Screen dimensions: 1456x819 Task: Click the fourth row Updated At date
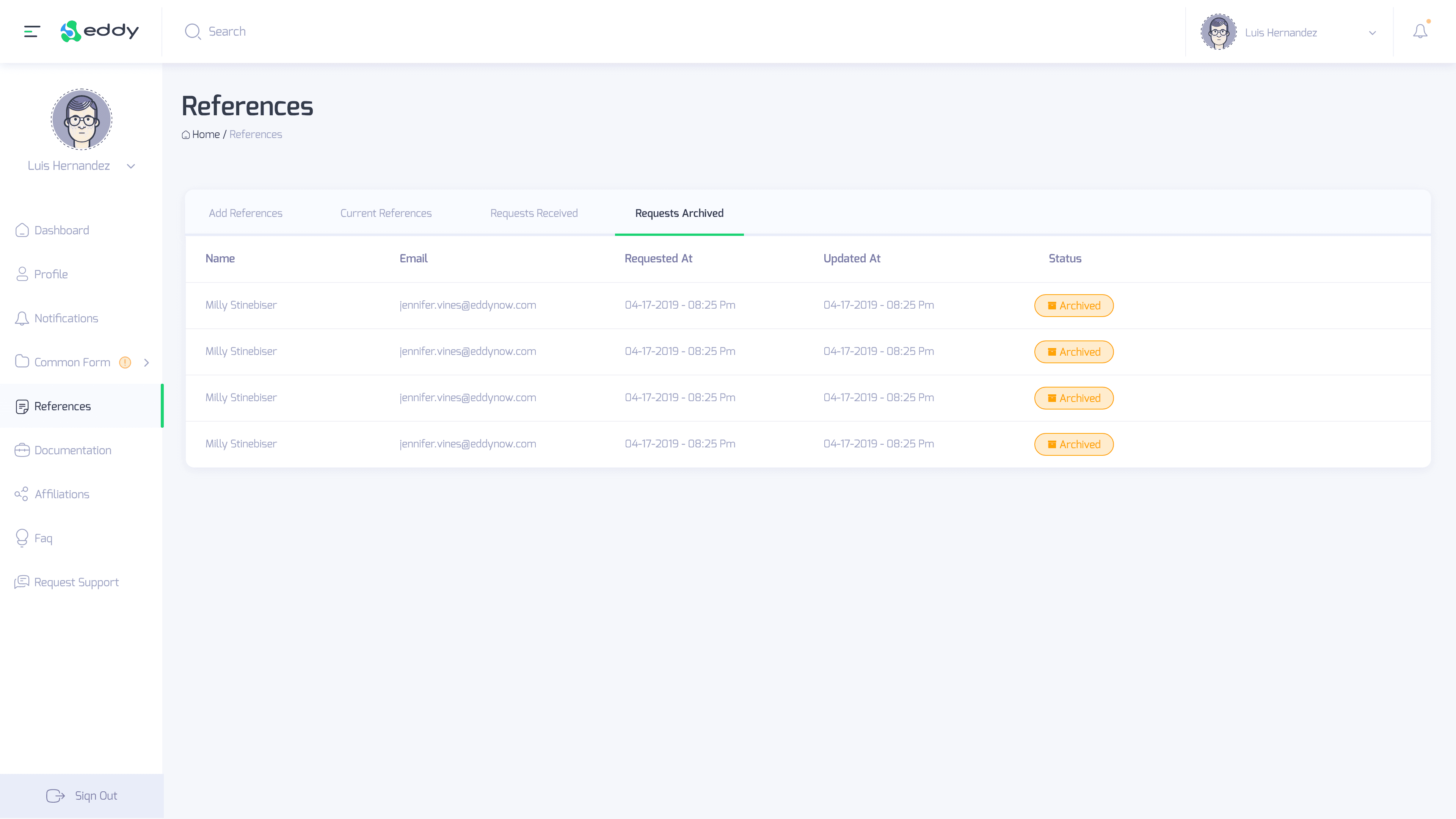[x=879, y=444]
